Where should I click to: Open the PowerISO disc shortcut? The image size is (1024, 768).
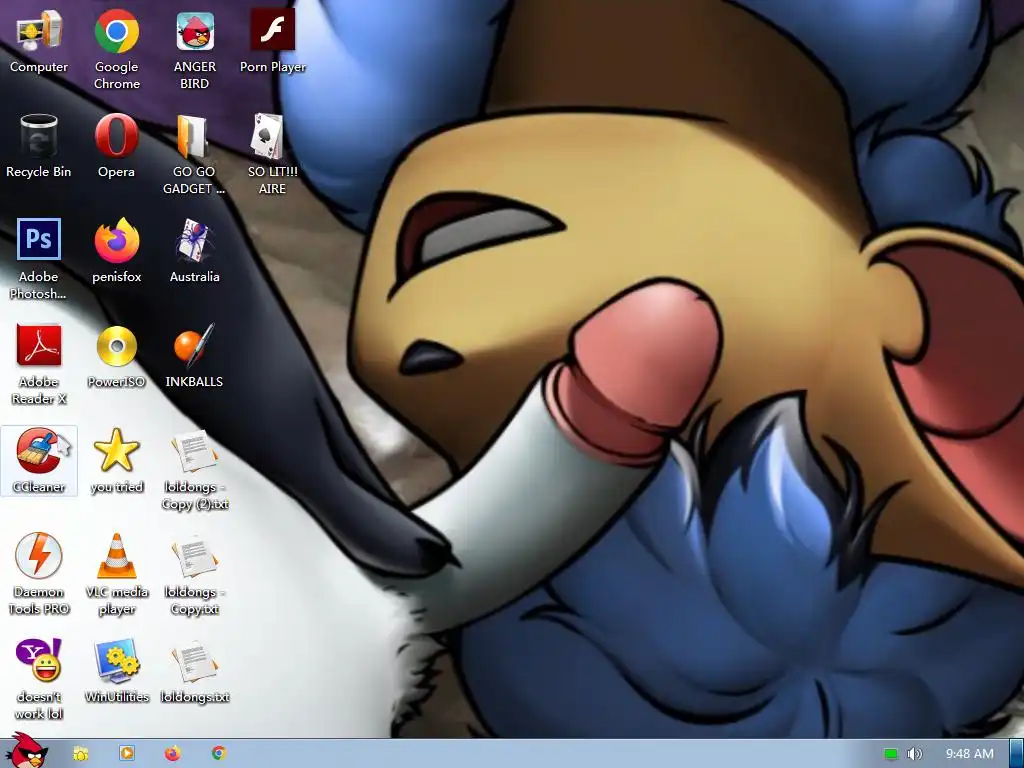[x=116, y=357]
